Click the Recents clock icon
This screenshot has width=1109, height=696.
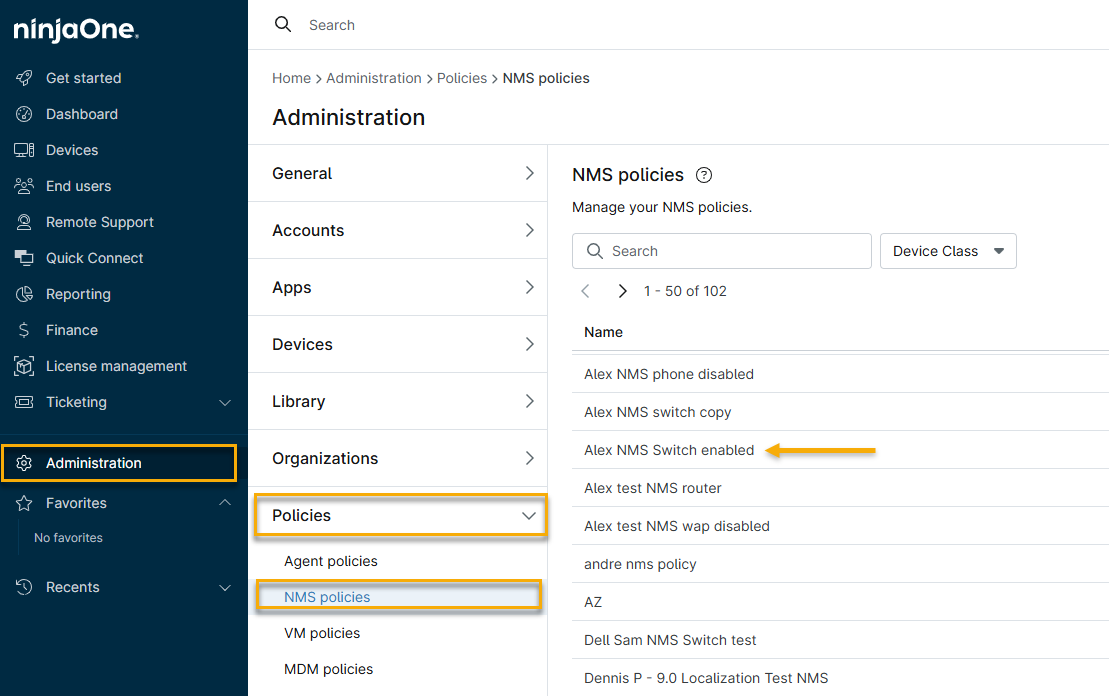(24, 587)
